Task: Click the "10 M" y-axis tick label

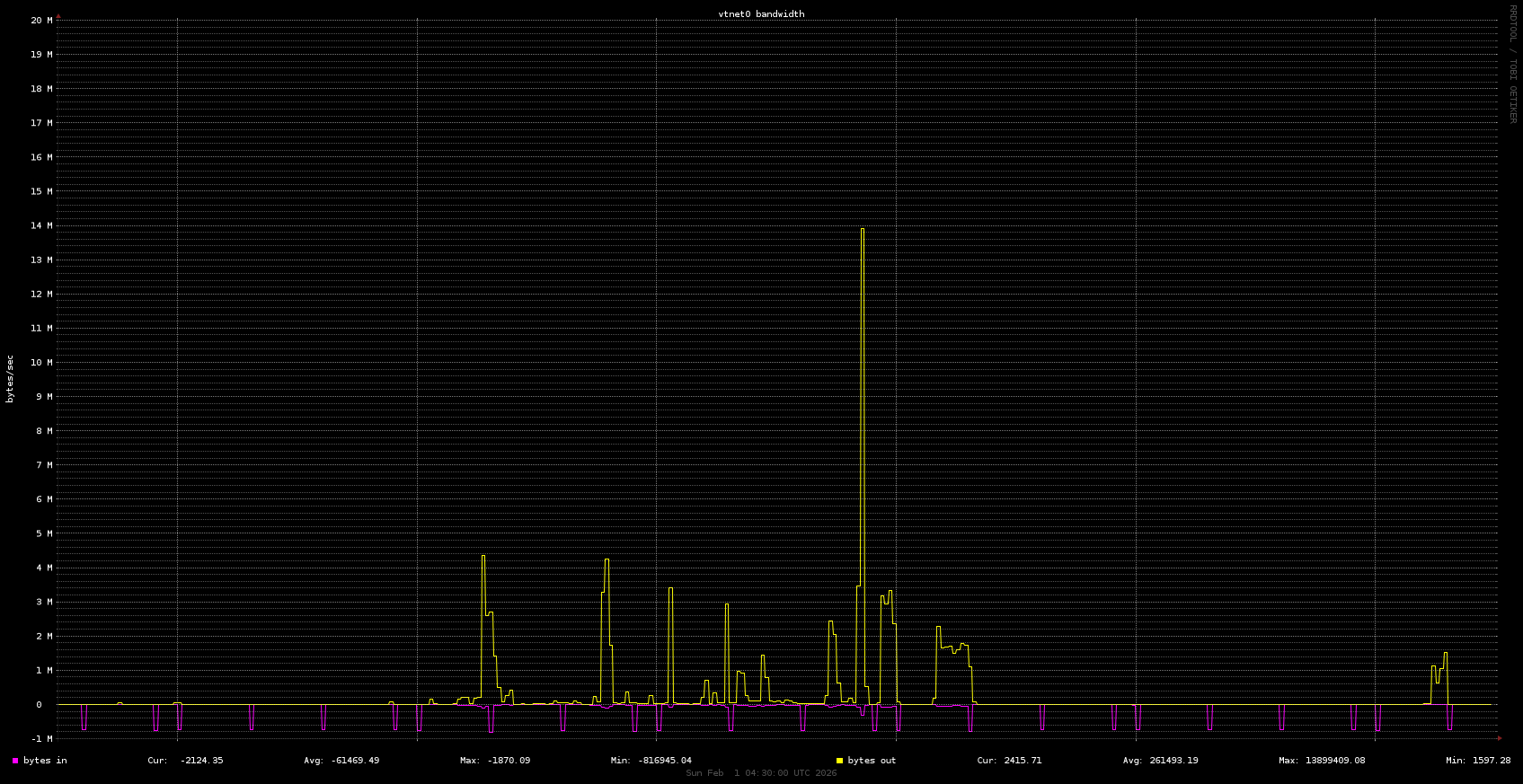Action: (x=41, y=363)
